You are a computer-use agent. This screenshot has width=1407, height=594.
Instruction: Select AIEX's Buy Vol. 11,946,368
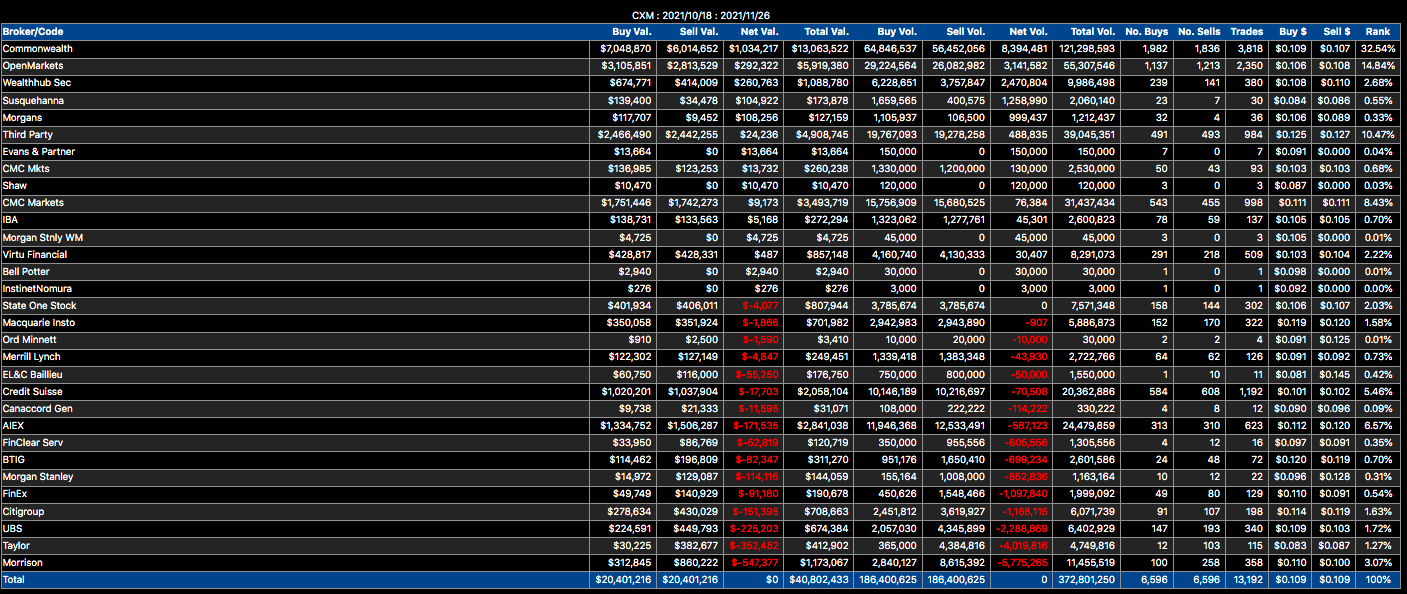892,426
